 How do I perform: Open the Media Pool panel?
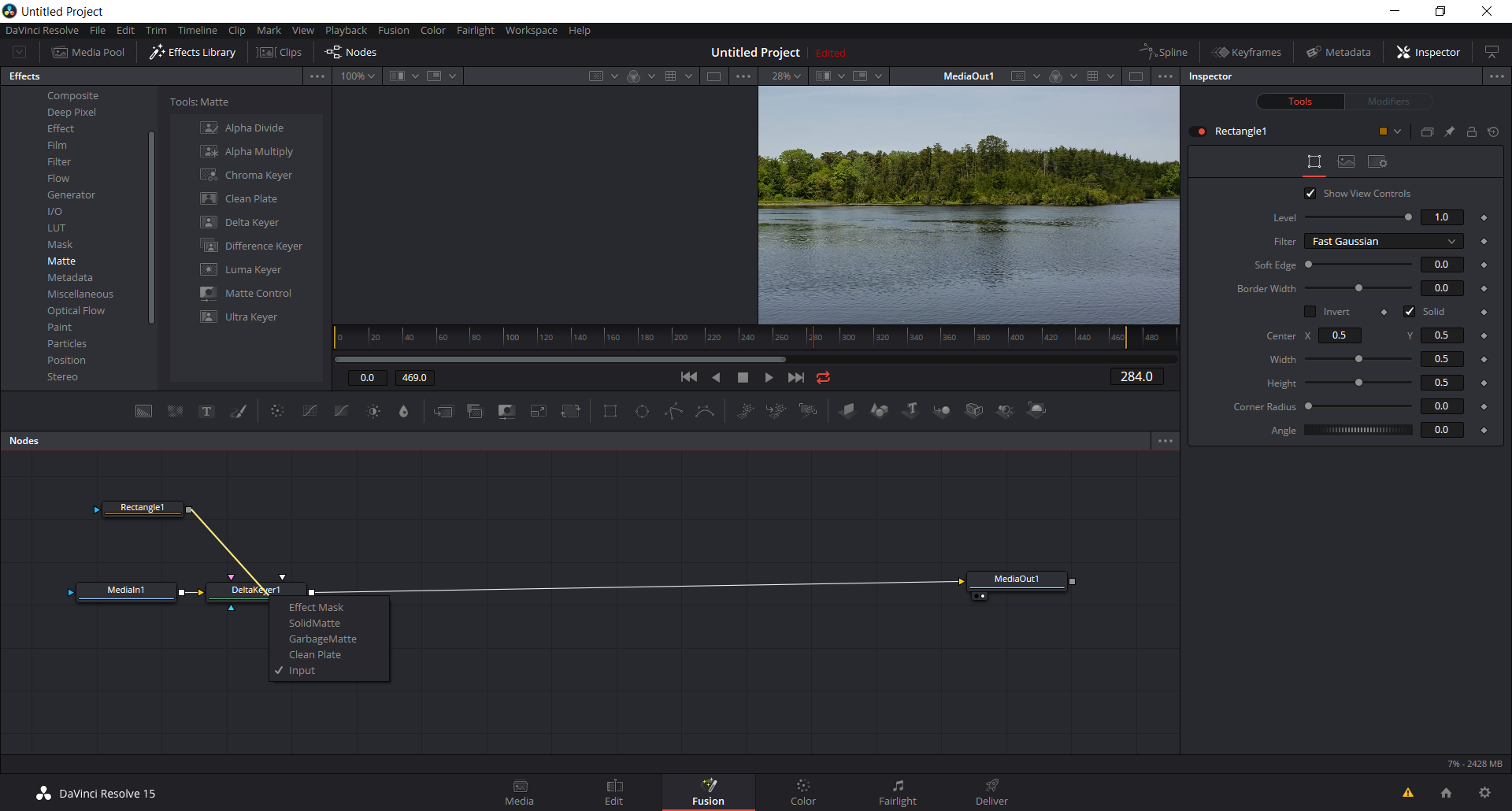click(x=88, y=52)
